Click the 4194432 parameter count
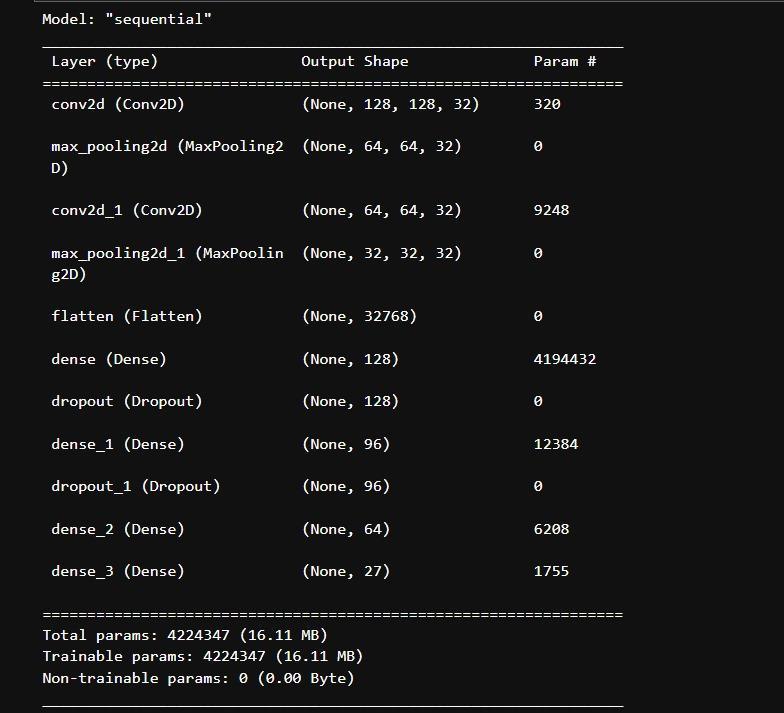784x713 pixels. click(x=564, y=359)
